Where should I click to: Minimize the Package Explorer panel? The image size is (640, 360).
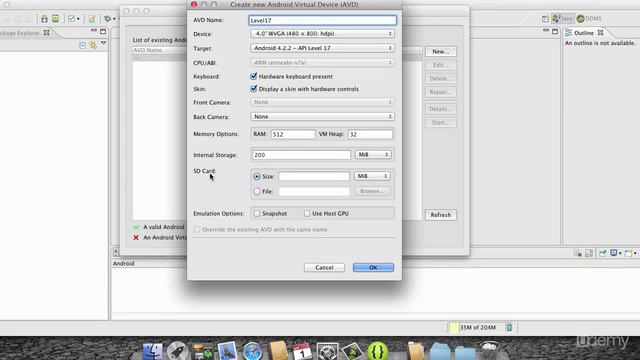[x=94, y=31]
